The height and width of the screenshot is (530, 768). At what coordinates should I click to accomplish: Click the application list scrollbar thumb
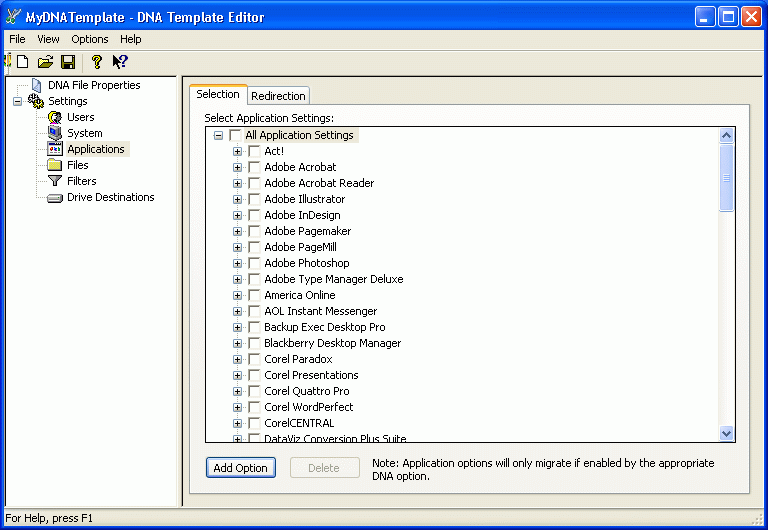(726, 178)
